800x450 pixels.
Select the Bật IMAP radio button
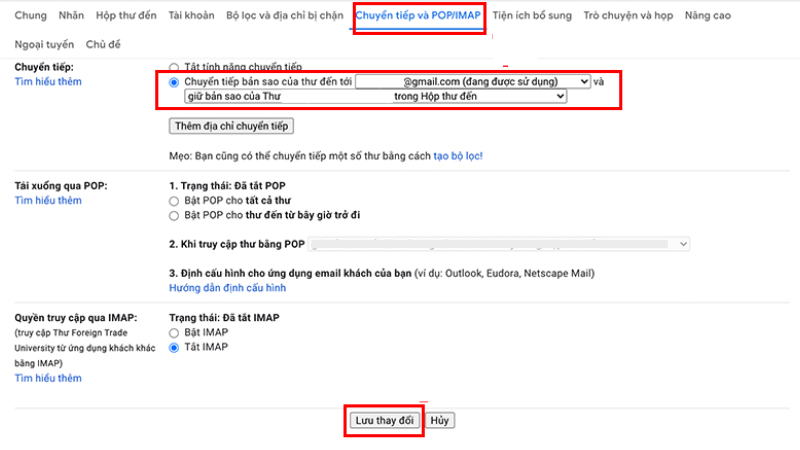174,333
